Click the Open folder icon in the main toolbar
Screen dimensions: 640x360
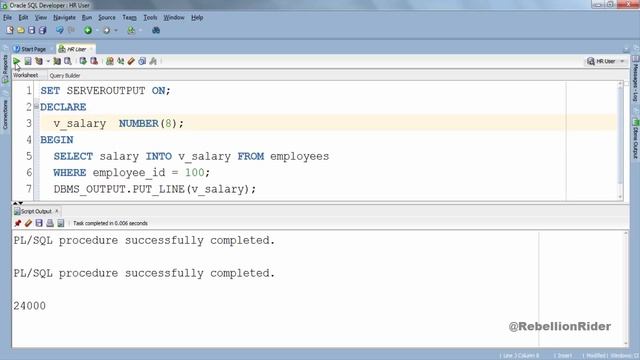pos(21,30)
